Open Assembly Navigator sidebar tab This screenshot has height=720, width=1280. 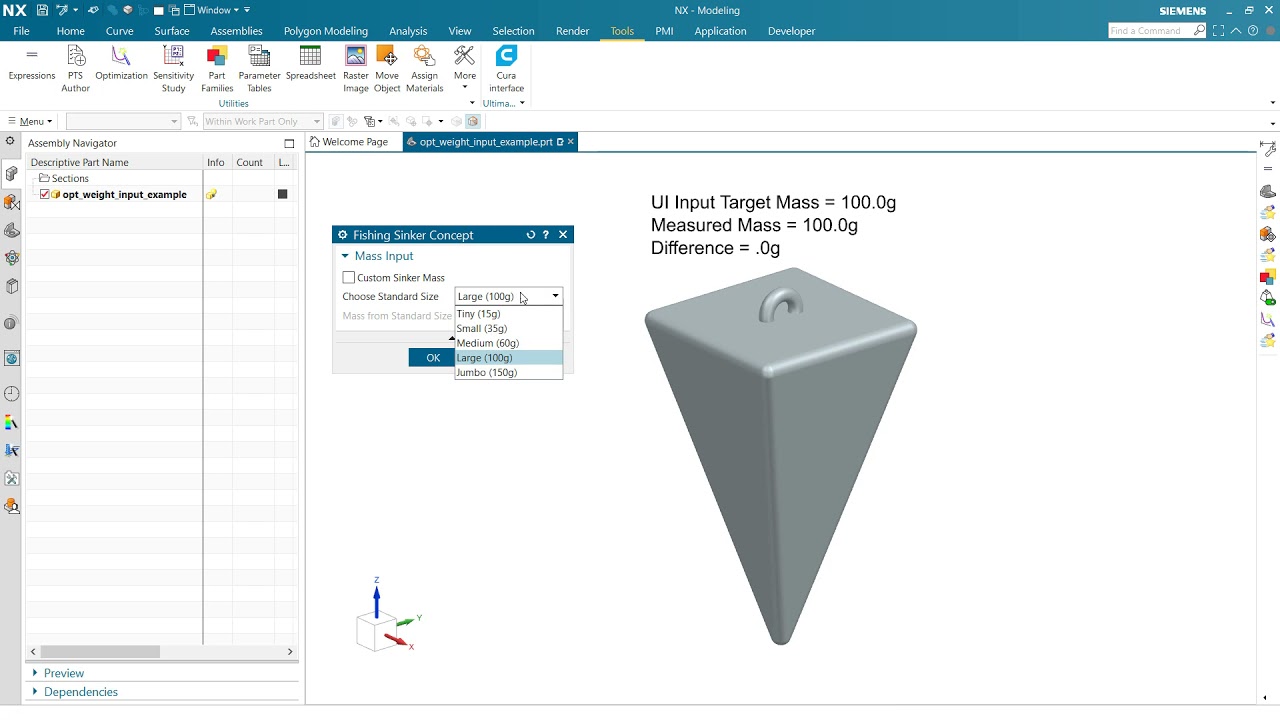[12, 173]
